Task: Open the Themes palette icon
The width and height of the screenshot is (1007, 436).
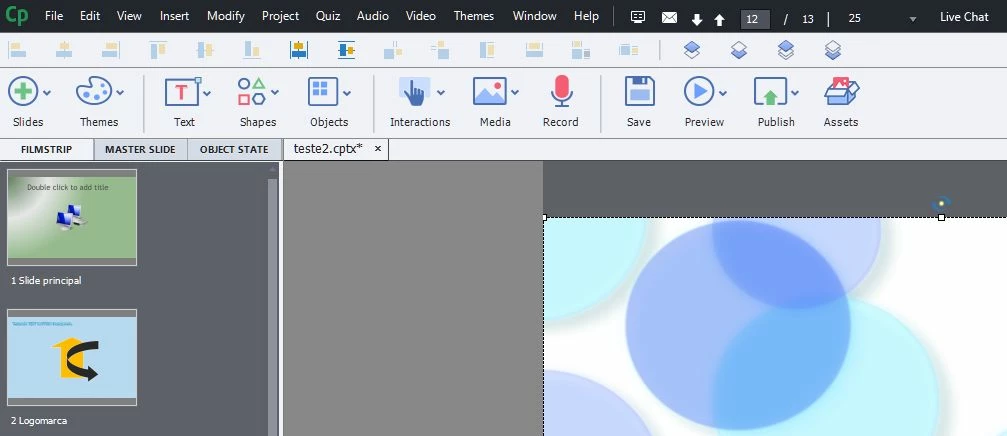Action: [94, 91]
